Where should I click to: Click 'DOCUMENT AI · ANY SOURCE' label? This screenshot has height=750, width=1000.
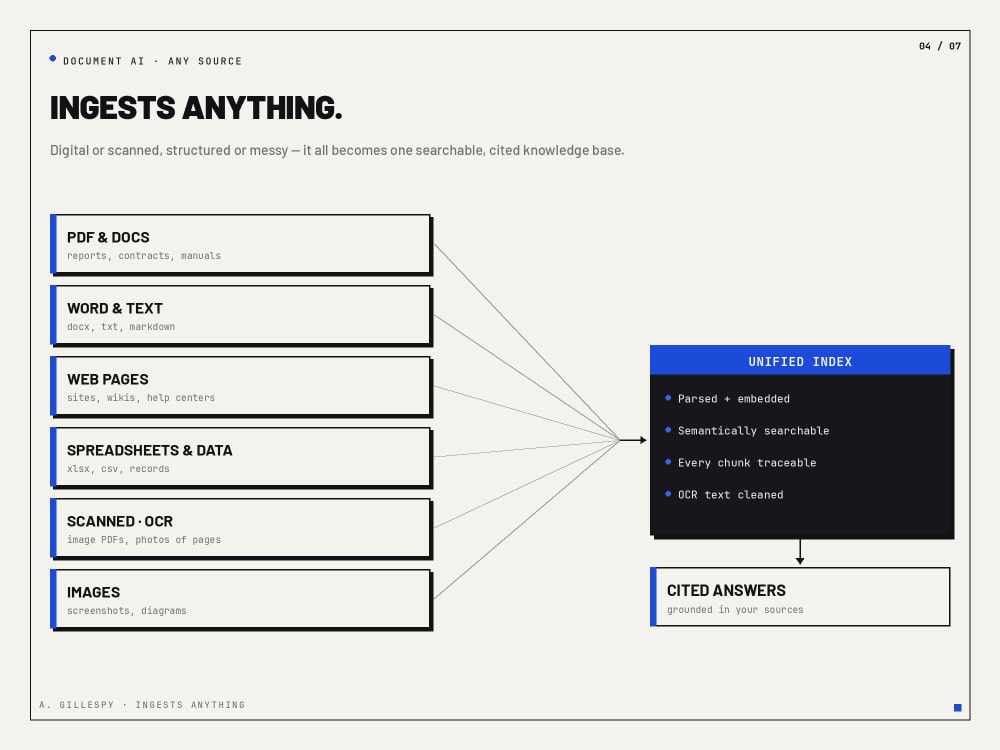pos(152,61)
